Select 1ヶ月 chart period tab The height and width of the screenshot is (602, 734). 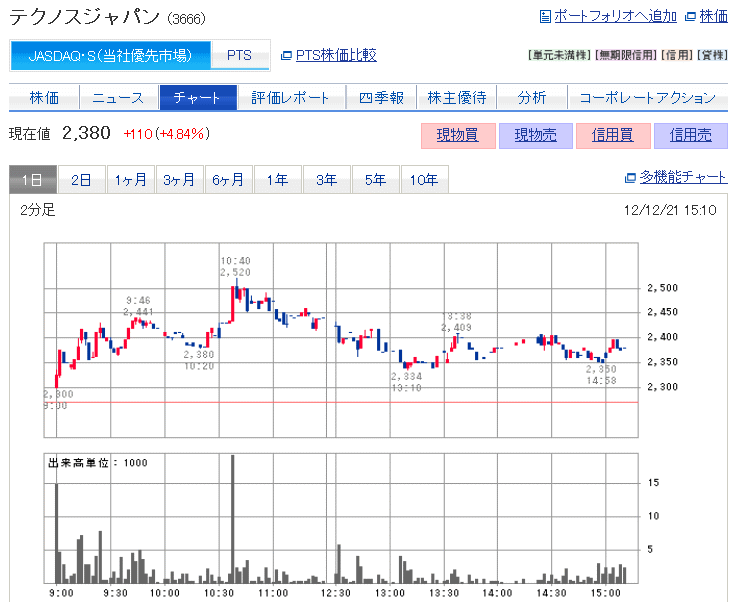131,179
